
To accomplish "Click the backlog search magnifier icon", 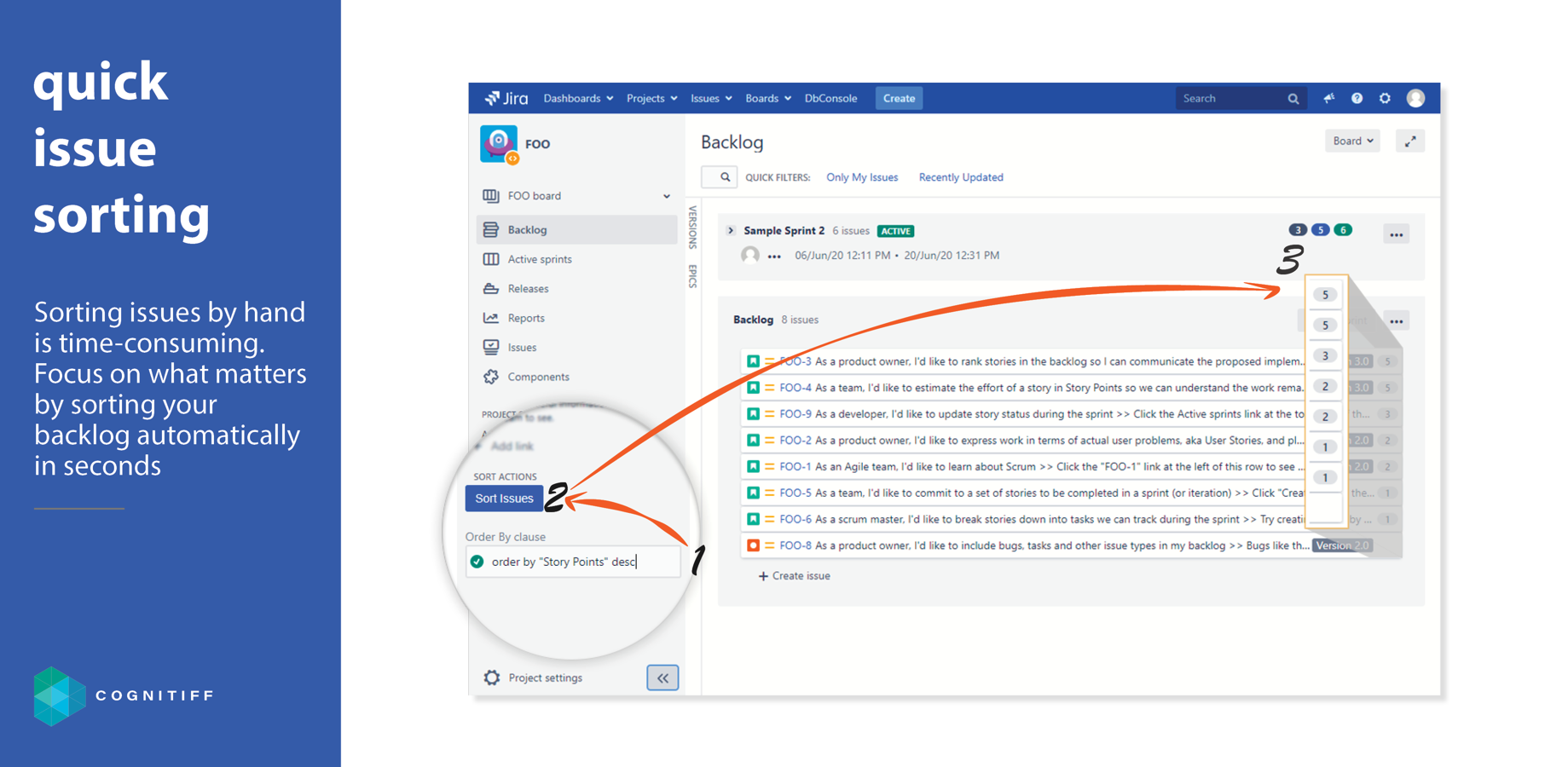I will pos(724,177).
